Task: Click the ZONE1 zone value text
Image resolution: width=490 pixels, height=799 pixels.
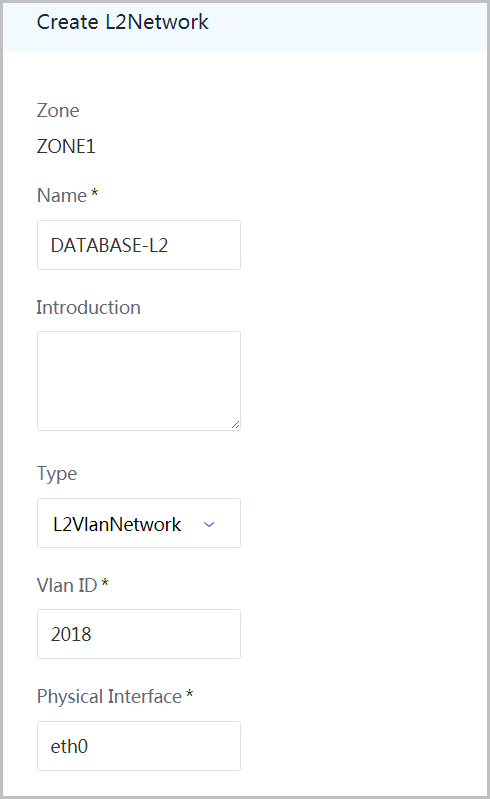Action: coord(66,147)
